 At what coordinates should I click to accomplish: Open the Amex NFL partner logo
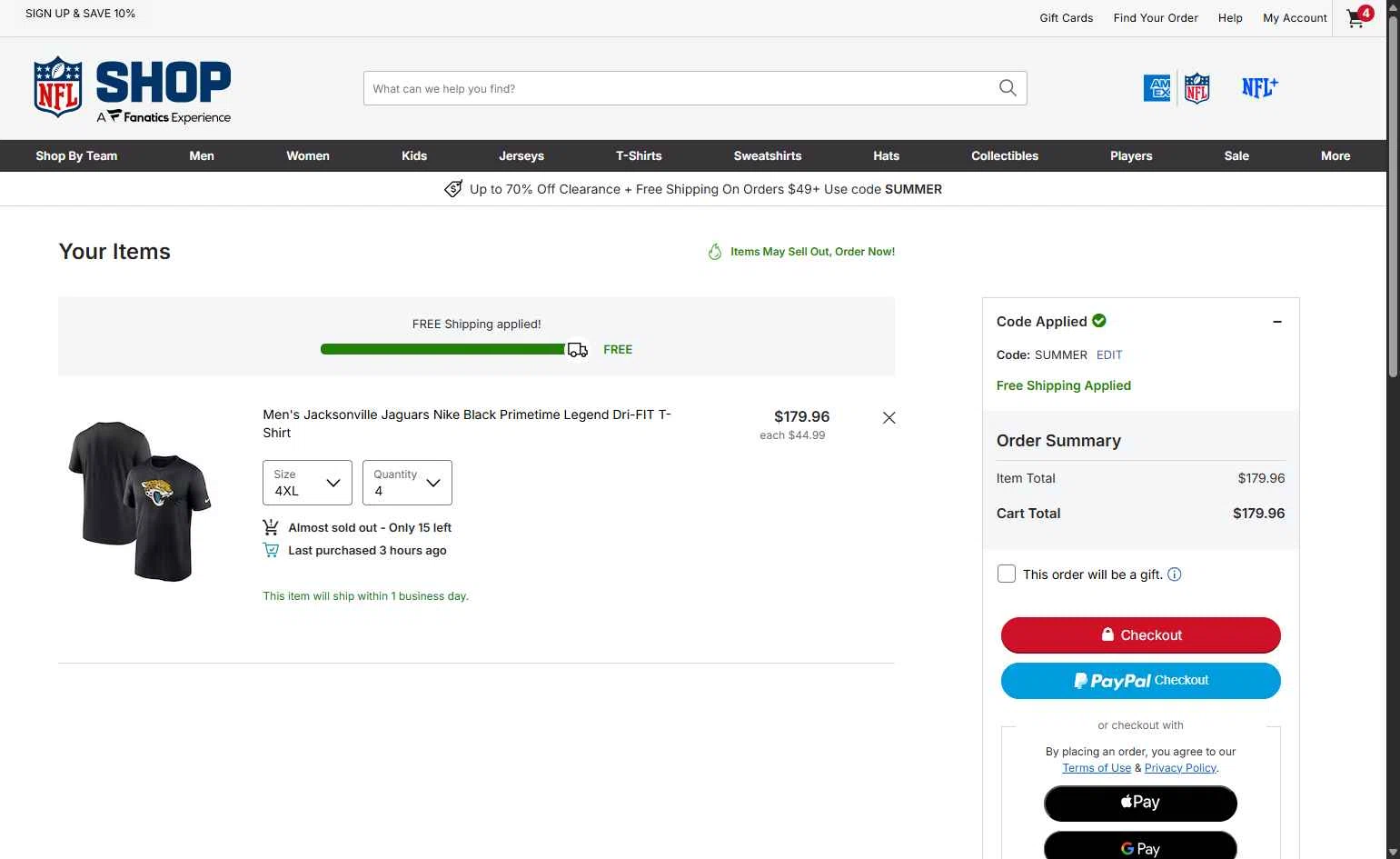1177,88
